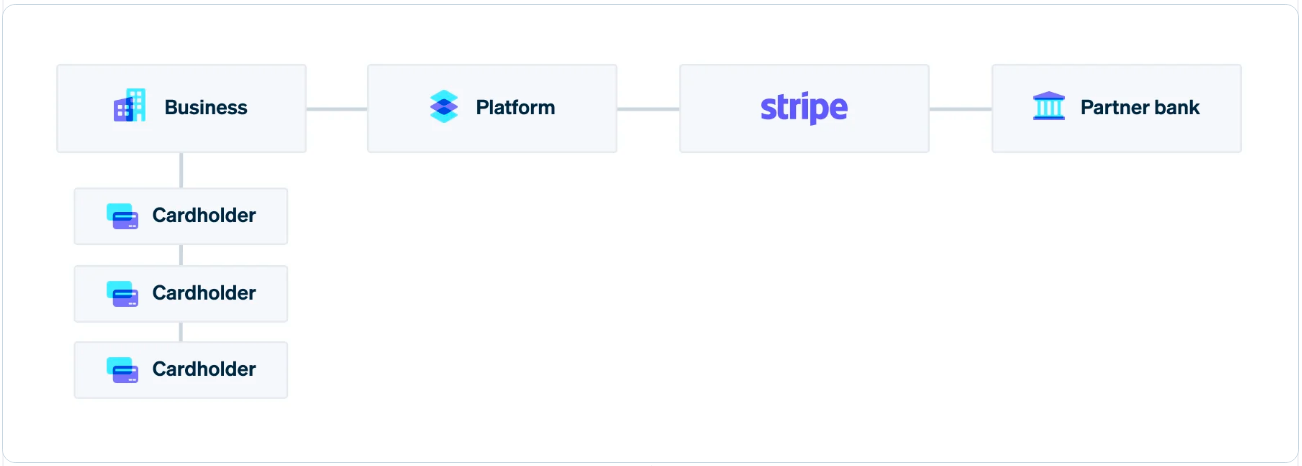This screenshot has height=466, width=1302.
Task: Select the Partner bank text label
Action: pos(1140,107)
